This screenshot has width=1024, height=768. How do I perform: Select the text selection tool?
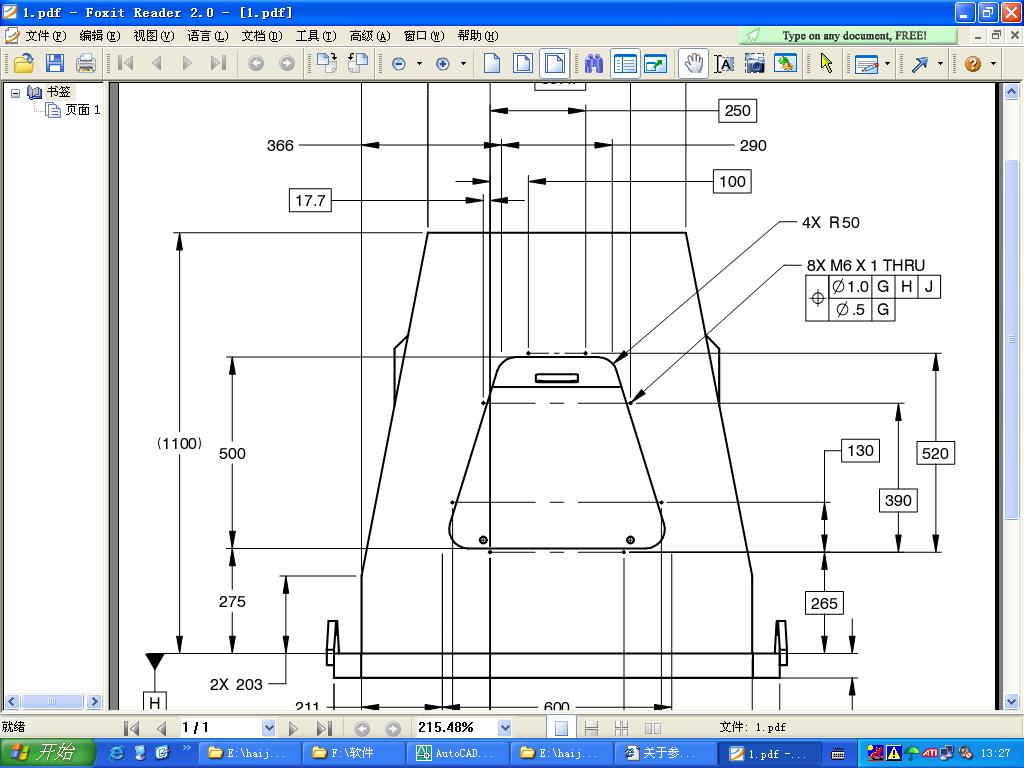point(724,63)
